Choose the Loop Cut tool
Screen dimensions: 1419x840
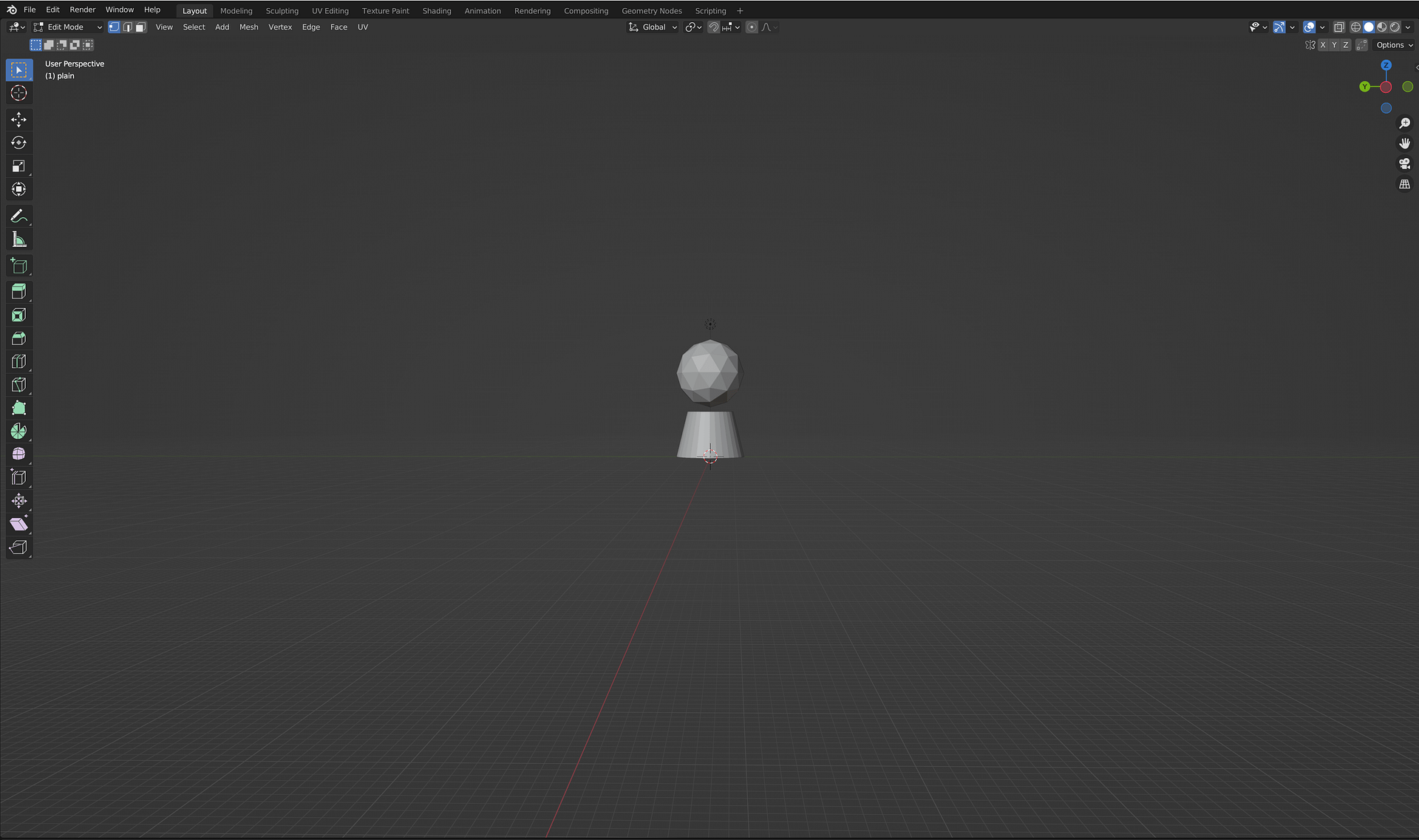(x=18, y=362)
